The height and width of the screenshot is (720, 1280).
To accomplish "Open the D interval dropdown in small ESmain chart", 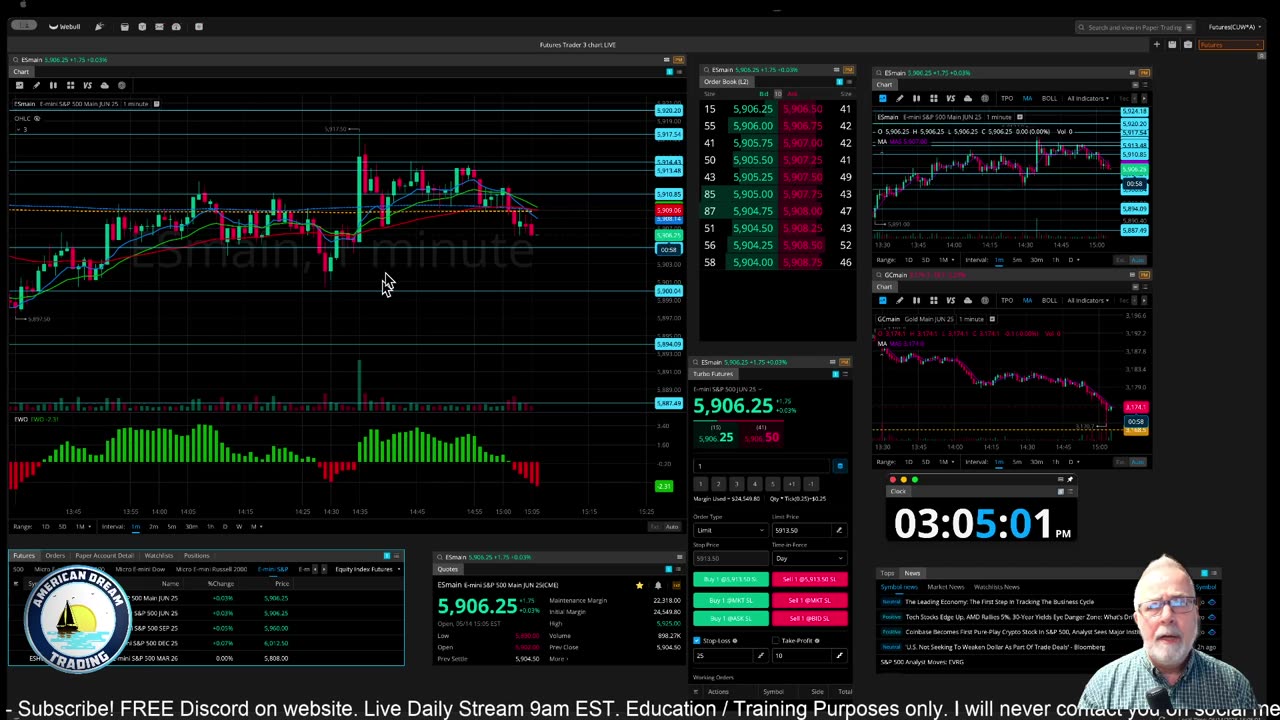I will pos(1072,260).
